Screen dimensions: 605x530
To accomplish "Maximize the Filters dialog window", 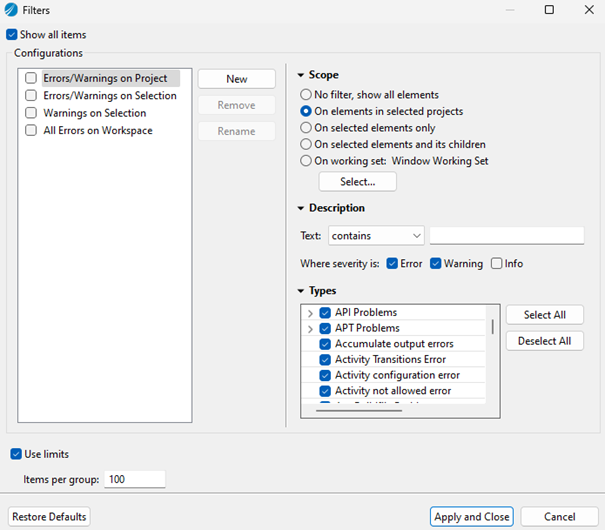I will pyautogui.click(x=549, y=10).
